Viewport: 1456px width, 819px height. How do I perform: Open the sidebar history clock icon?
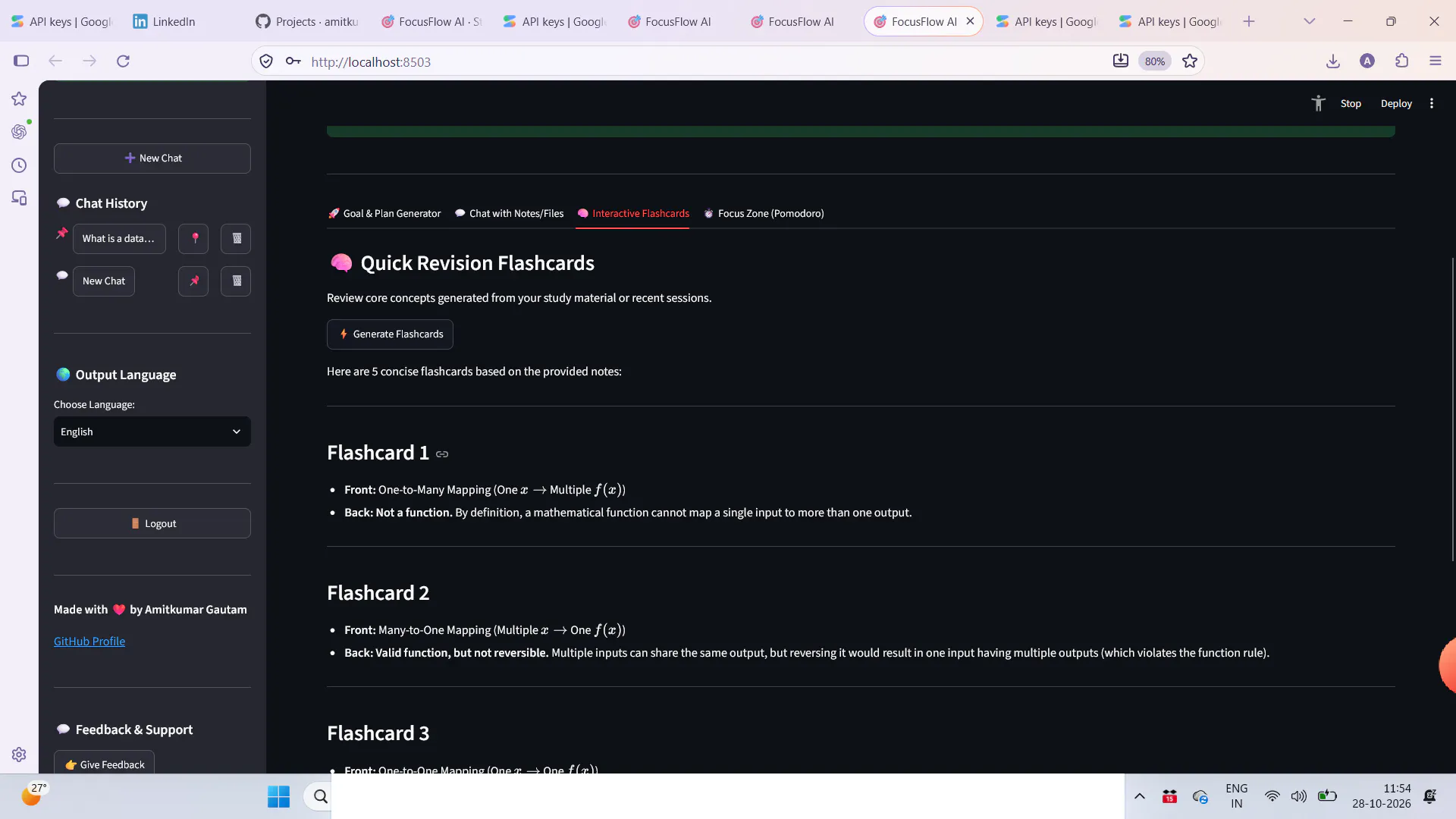[x=19, y=165]
